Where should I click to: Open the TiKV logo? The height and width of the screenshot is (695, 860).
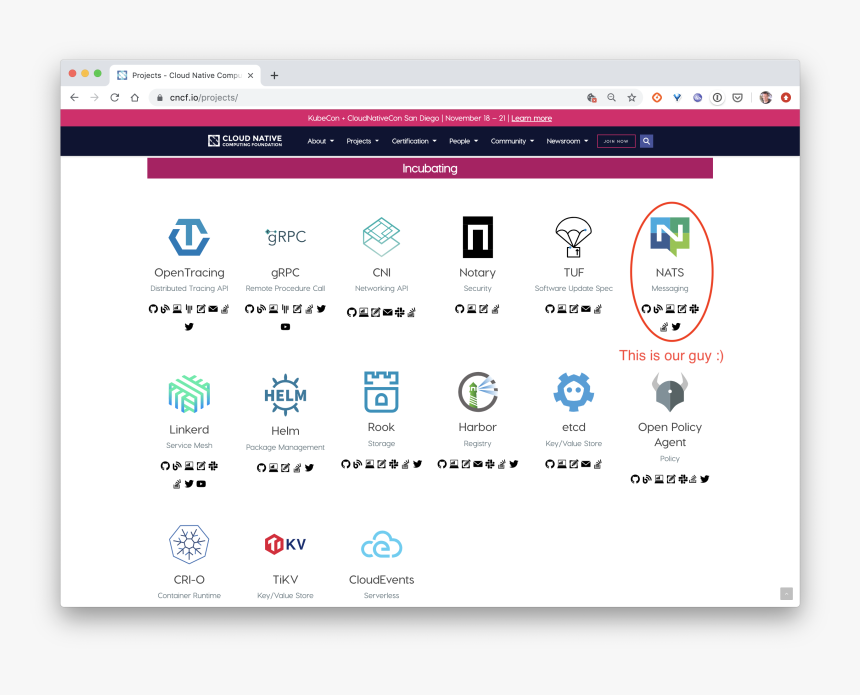coord(285,544)
